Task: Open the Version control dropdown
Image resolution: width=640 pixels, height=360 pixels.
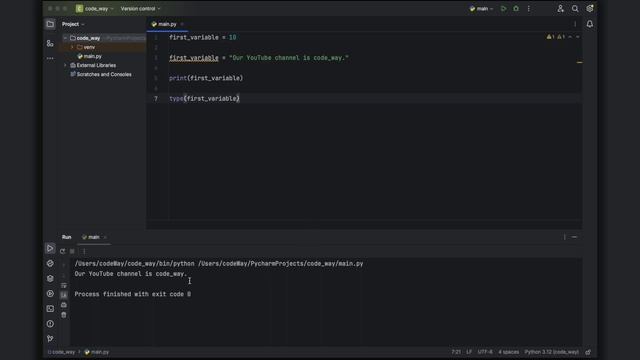Action: tap(140, 9)
